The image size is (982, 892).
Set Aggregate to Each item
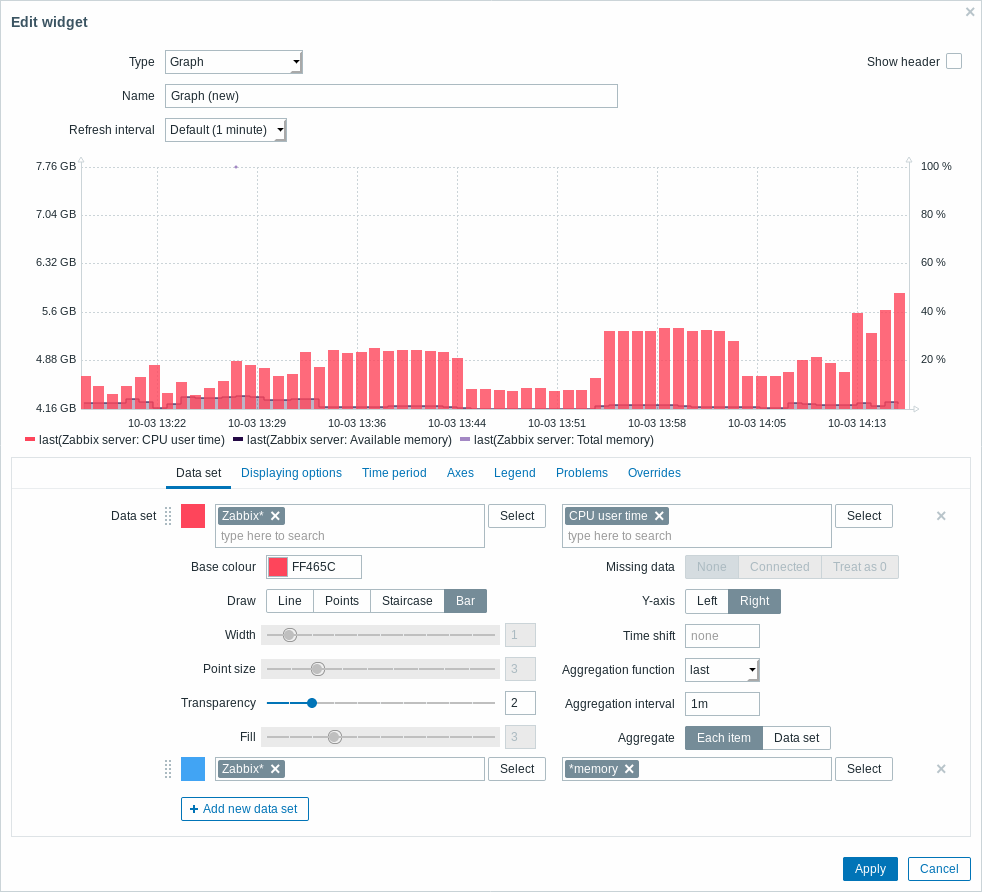click(724, 738)
